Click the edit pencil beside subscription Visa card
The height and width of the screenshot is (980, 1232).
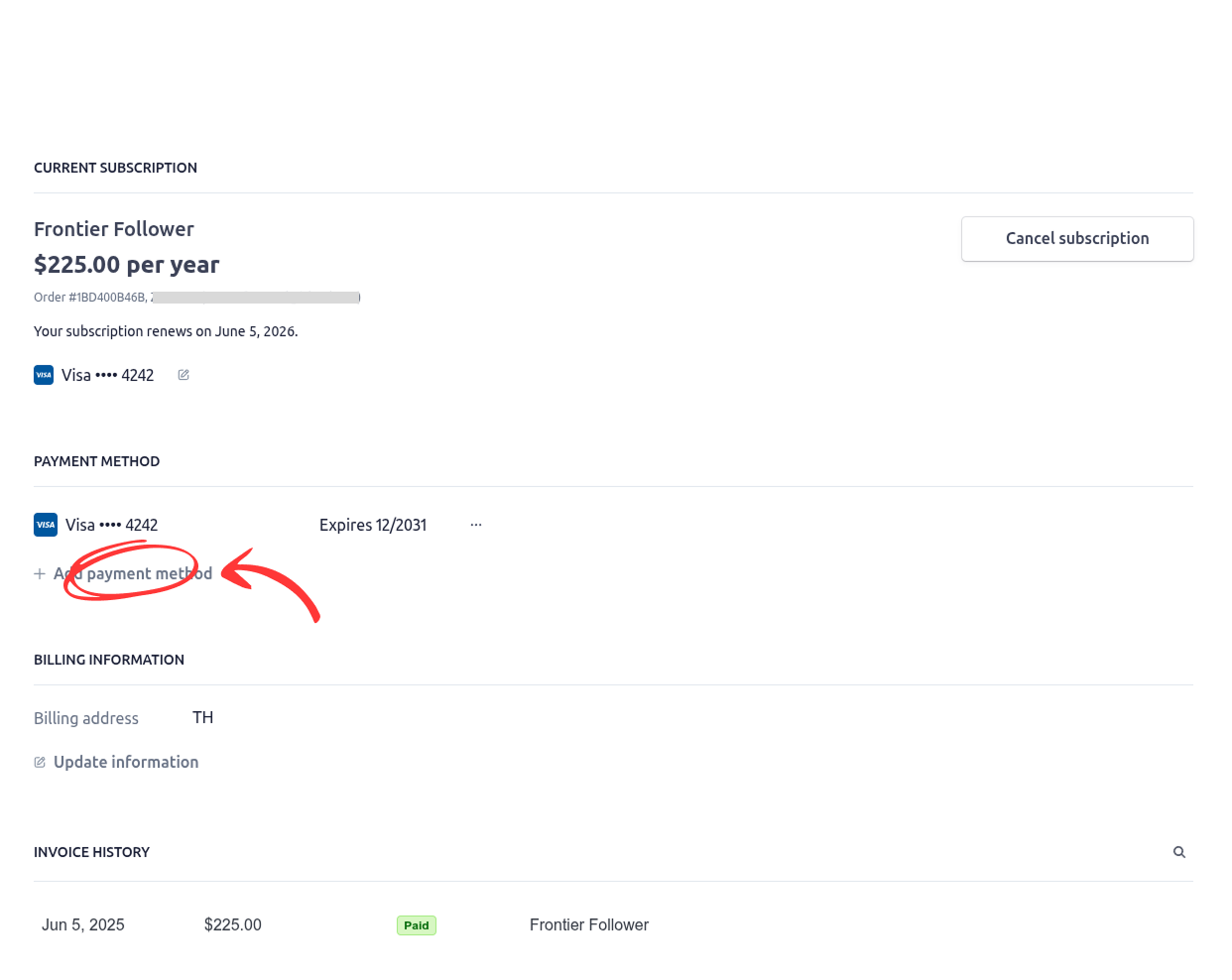(184, 375)
